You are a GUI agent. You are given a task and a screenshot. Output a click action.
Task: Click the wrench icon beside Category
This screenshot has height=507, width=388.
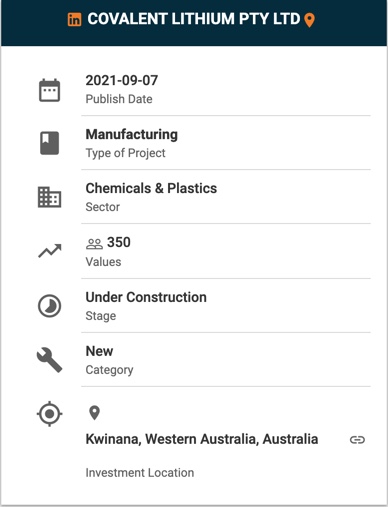click(49, 360)
